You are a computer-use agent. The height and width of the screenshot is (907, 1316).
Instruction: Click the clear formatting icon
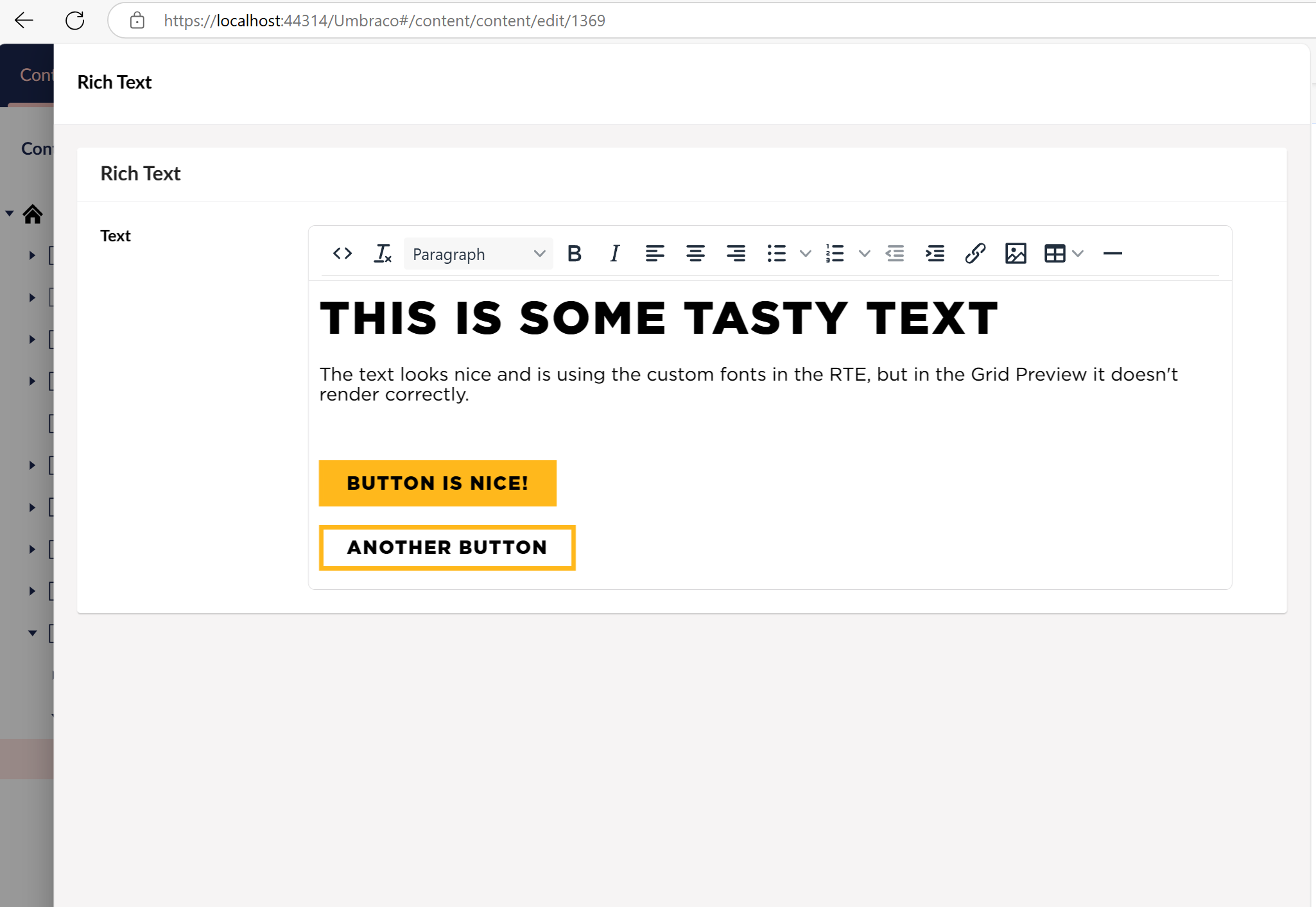click(383, 254)
